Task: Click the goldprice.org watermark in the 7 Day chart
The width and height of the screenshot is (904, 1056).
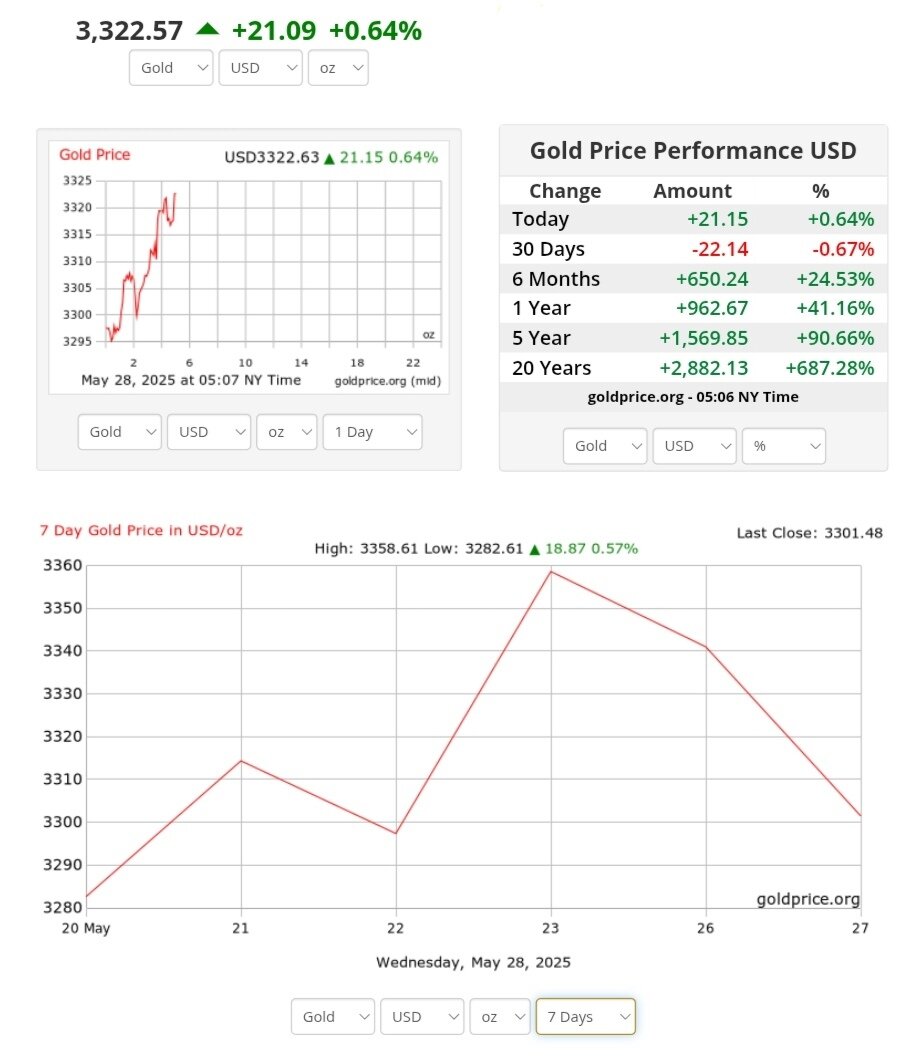Action: pyautogui.click(x=807, y=899)
